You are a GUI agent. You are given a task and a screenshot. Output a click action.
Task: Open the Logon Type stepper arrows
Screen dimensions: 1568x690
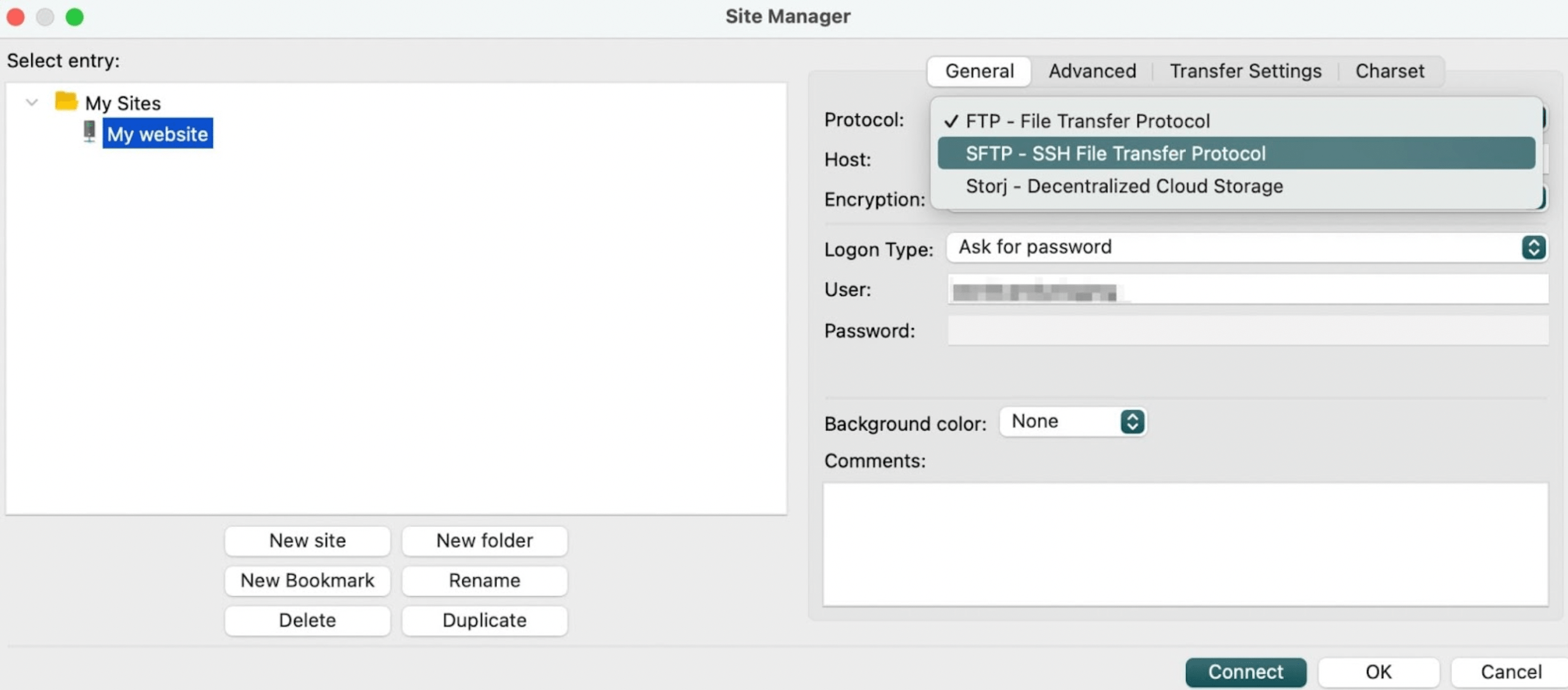coord(1534,247)
